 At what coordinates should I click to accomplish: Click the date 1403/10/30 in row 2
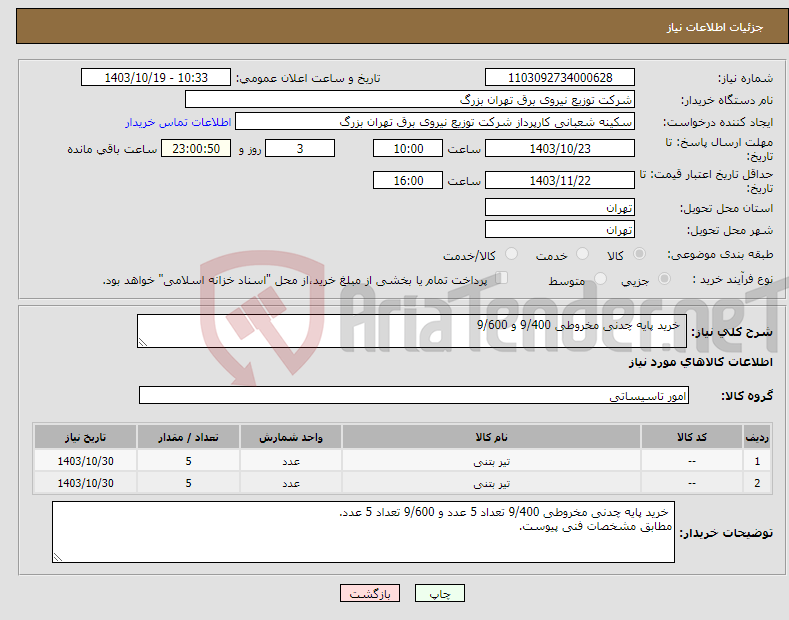coord(86,483)
